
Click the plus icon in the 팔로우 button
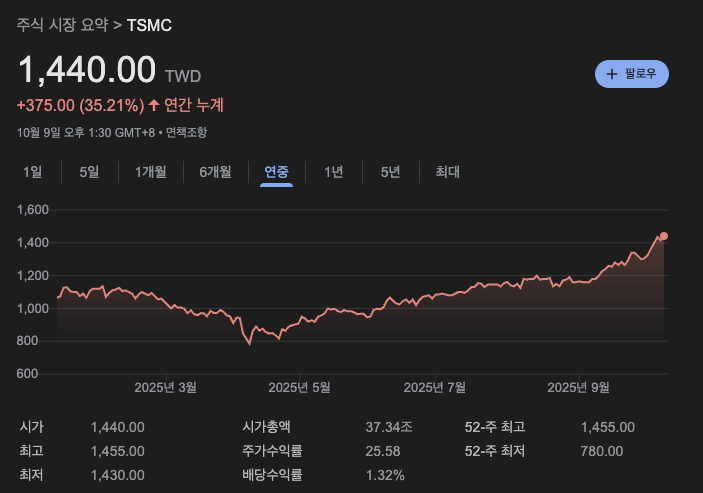[611, 74]
